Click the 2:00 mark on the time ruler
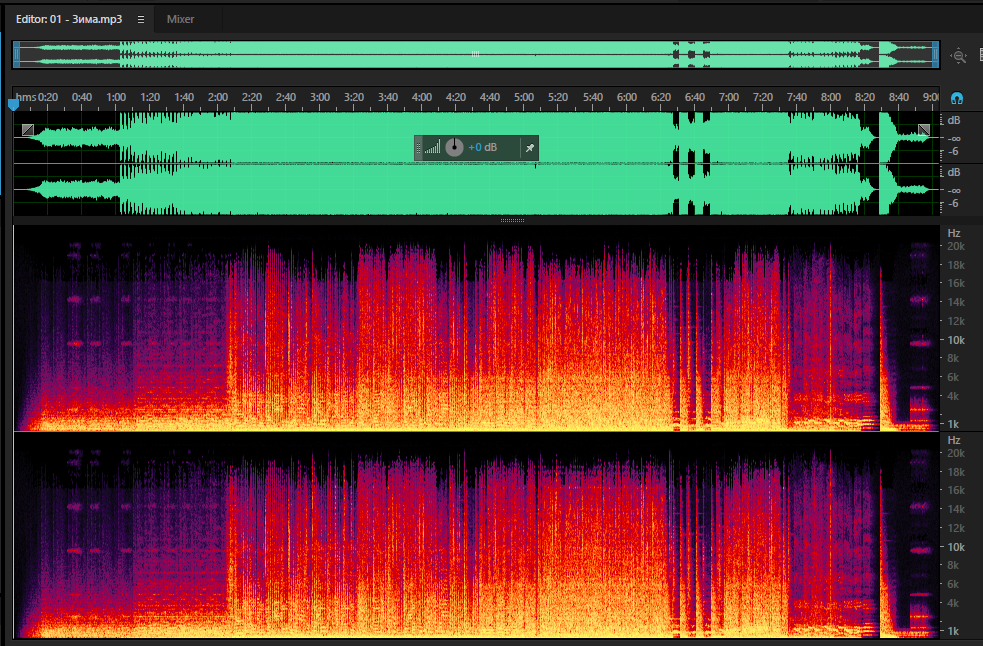Viewport: 983px width, 646px height. click(x=218, y=97)
